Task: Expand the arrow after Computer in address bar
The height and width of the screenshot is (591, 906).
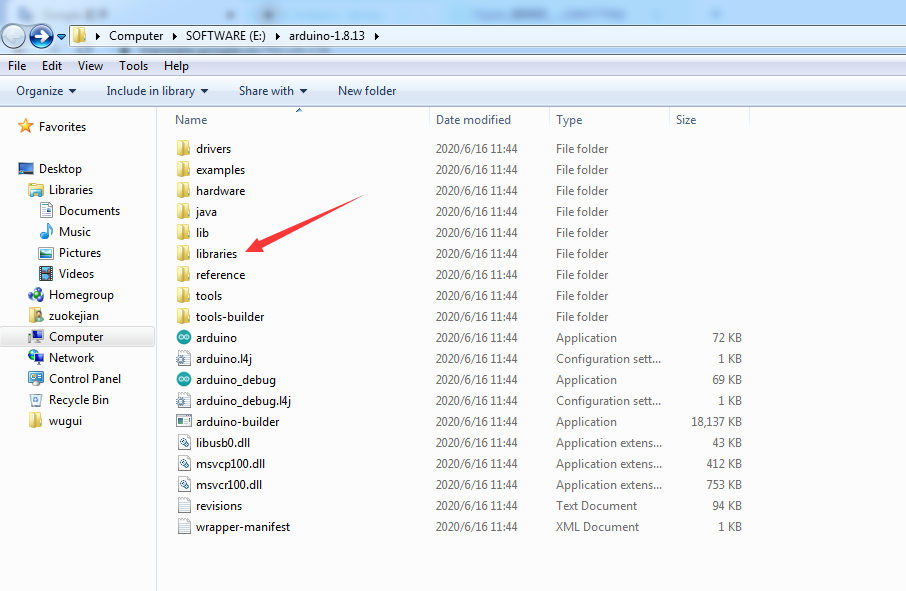Action: (174, 36)
